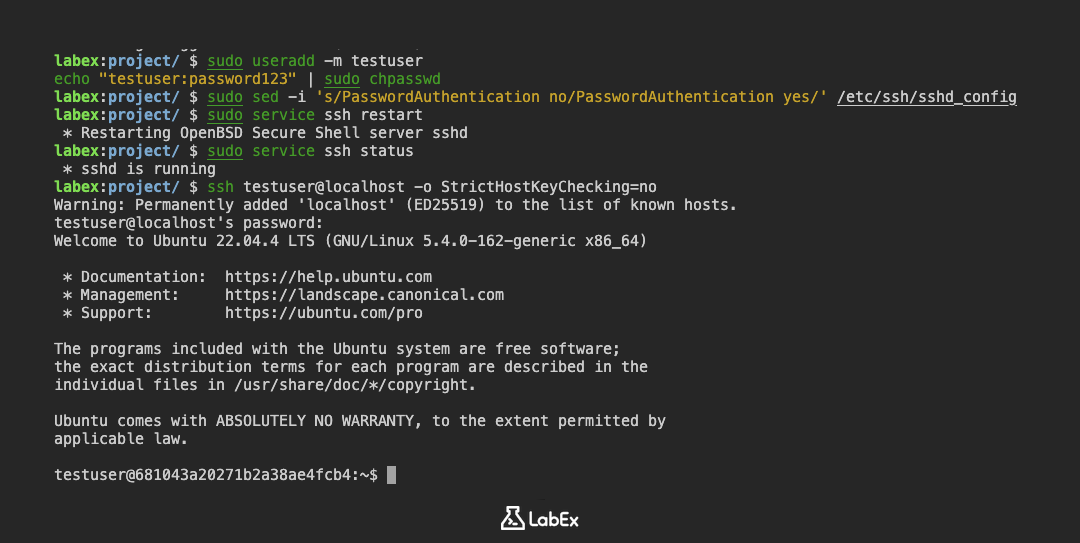1080x543 pixels.
Task: Click the terminal cursor block at the prompt
Action: click(392, 475)
